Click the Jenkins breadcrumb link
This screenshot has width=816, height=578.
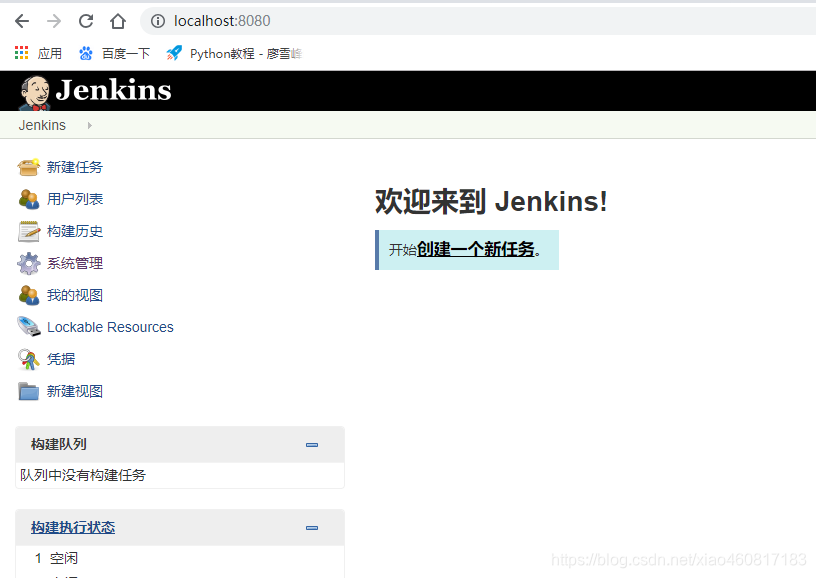[x=42, y=125]
